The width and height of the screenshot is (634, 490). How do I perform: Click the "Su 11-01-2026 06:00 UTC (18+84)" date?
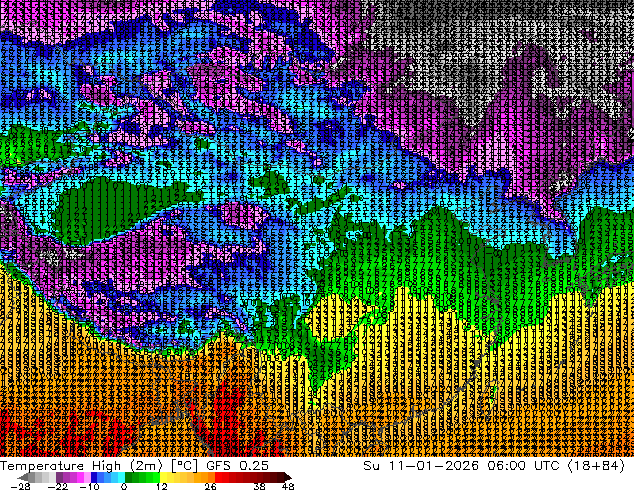click(x=494, y=466)
